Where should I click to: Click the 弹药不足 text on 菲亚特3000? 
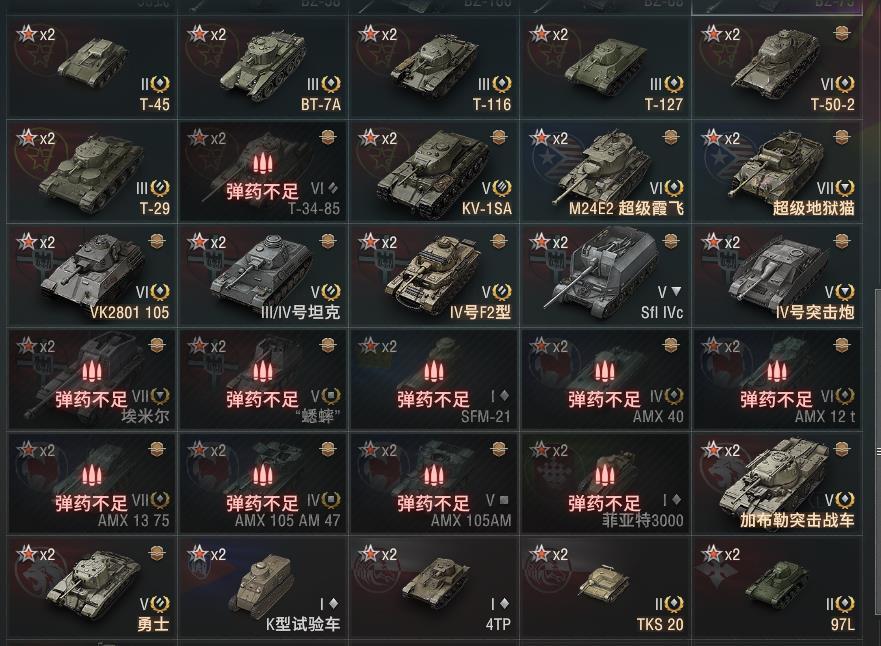click(604, 503)
